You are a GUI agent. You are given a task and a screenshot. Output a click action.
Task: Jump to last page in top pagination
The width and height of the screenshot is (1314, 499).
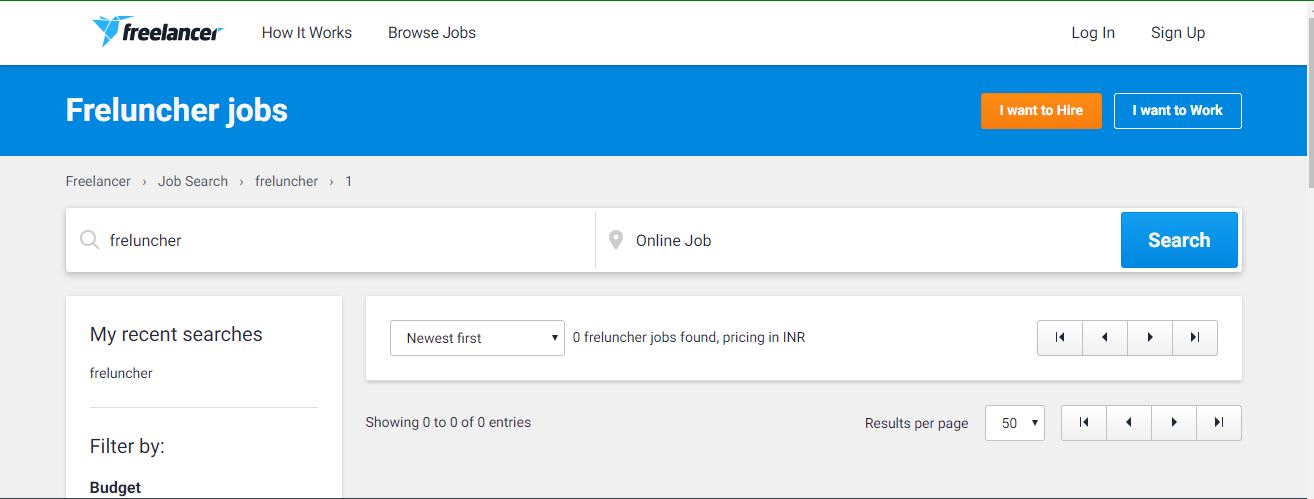click(1195, 338)
